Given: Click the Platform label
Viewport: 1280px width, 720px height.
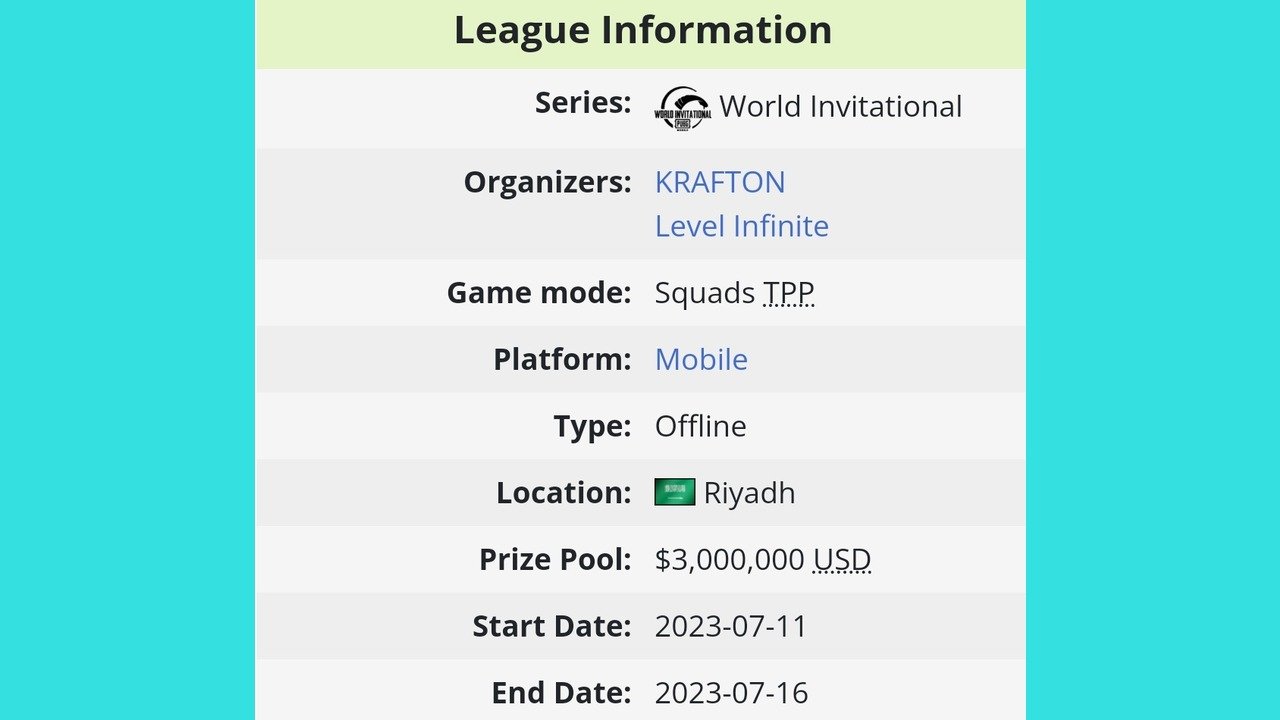Looking at the screenshot, I should click(x=563, y=359).
